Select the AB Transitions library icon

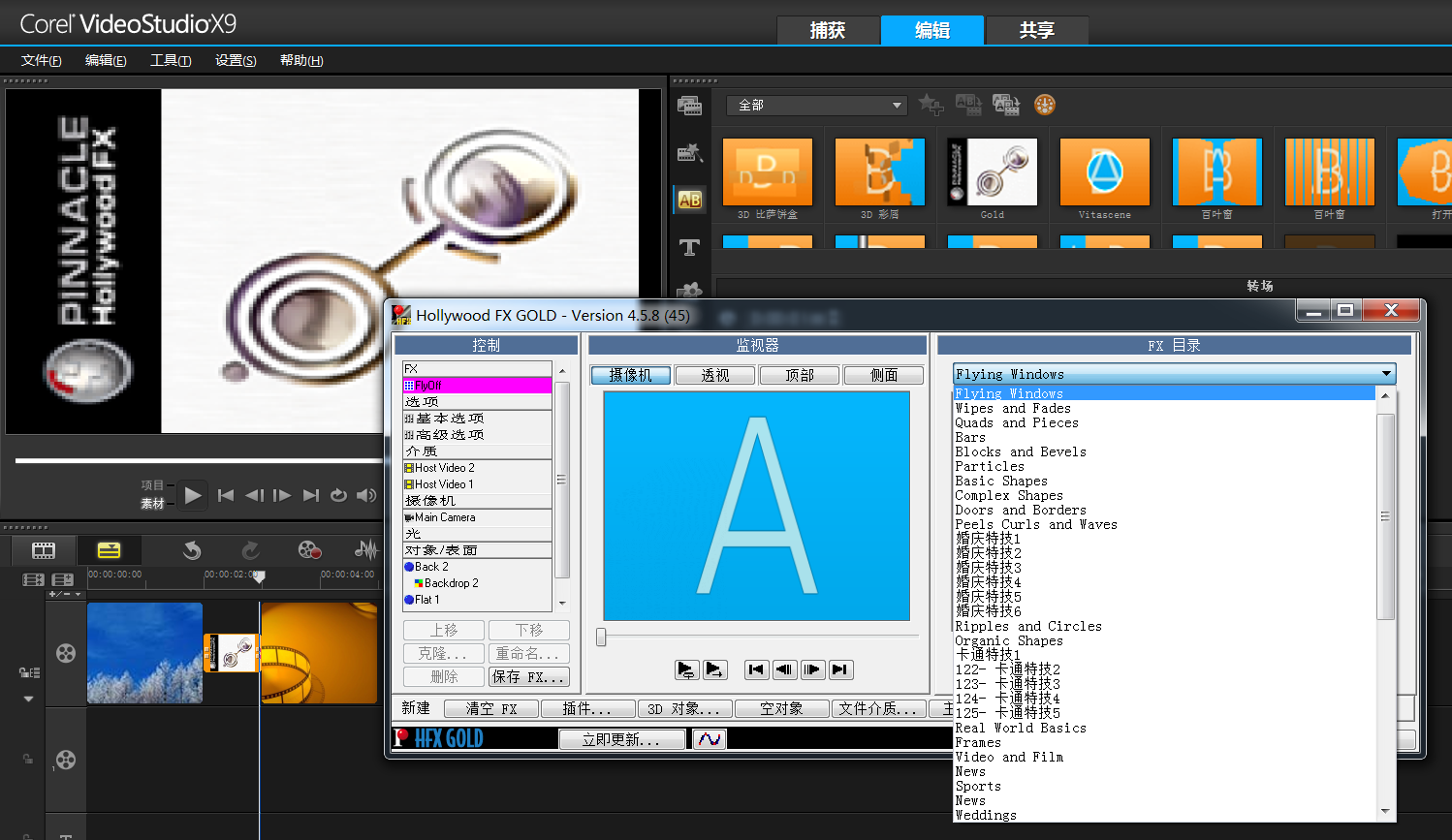pos(689,200)
